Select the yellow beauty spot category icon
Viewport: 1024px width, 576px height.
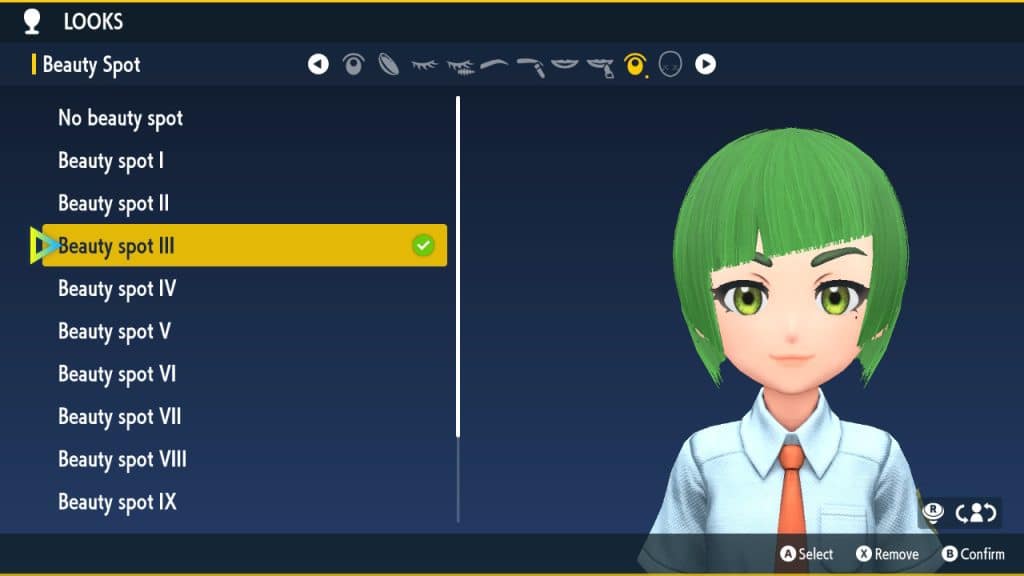[x=635, y=65]
